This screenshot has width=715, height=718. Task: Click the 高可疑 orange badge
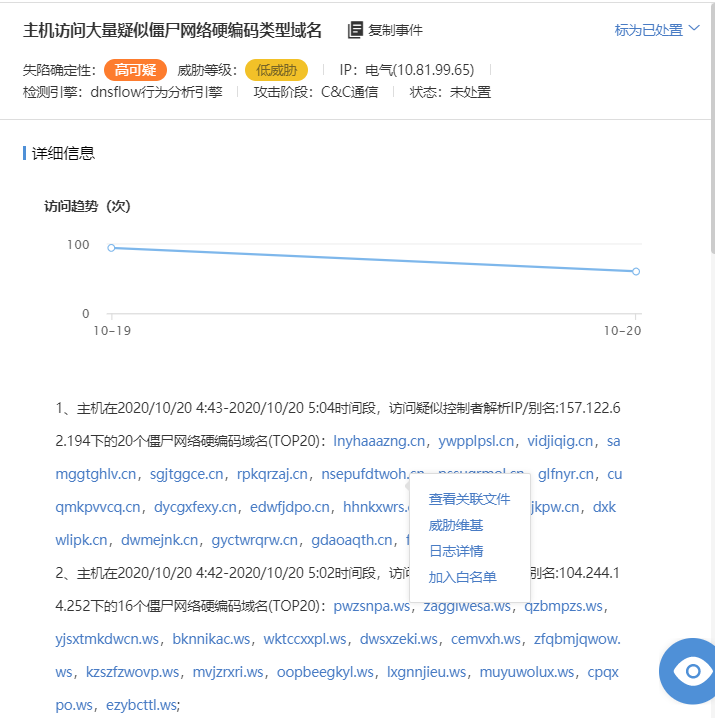(135, 70)
